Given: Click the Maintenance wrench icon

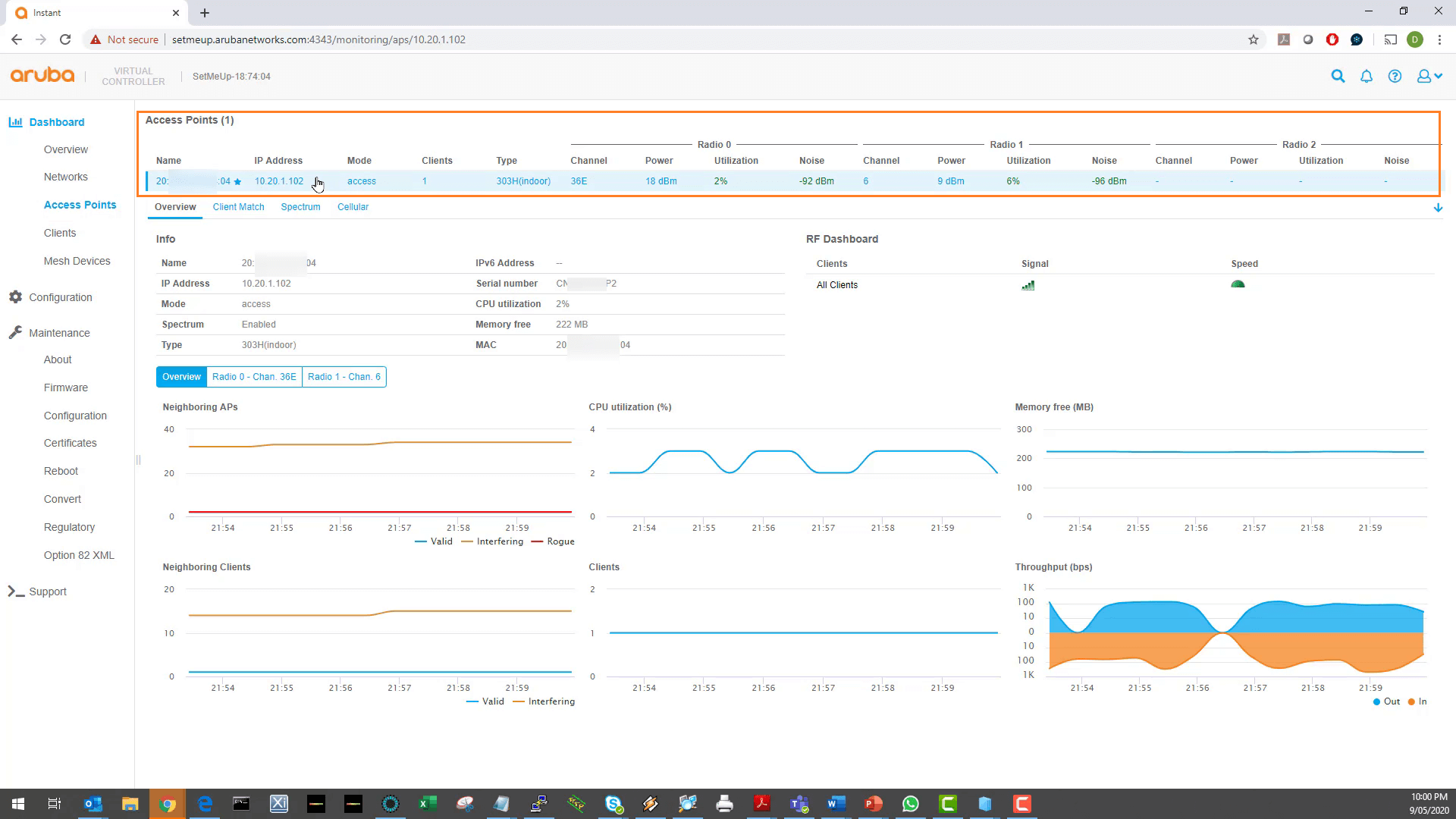Looking at the screenshot, I should 15,332.
